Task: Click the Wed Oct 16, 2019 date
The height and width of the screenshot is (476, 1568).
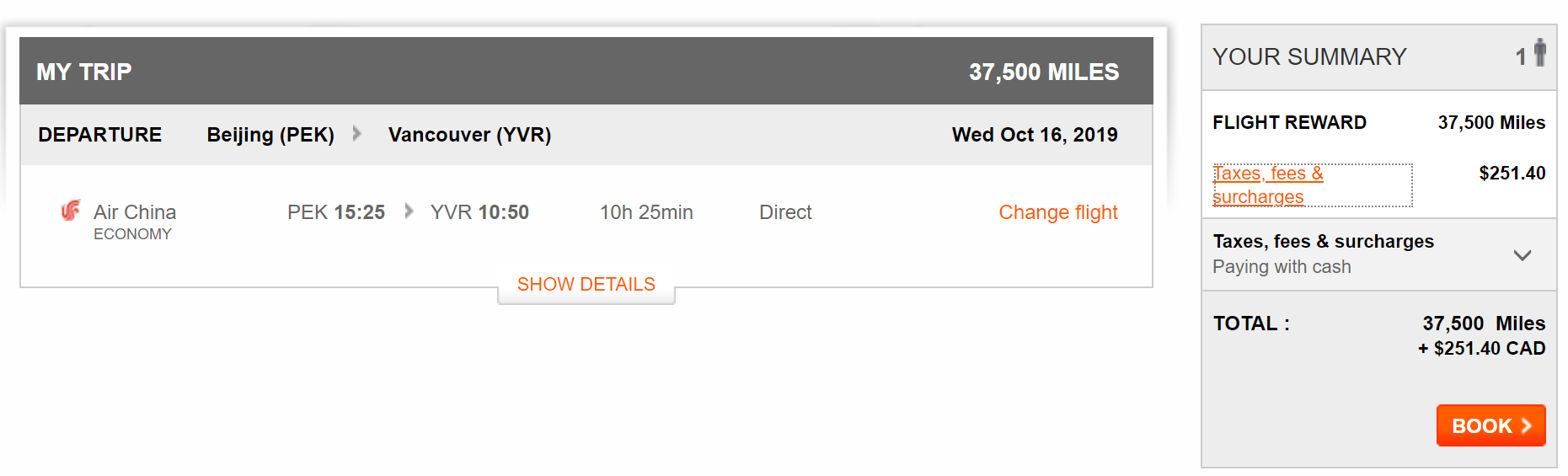Action: point(1035,135)
